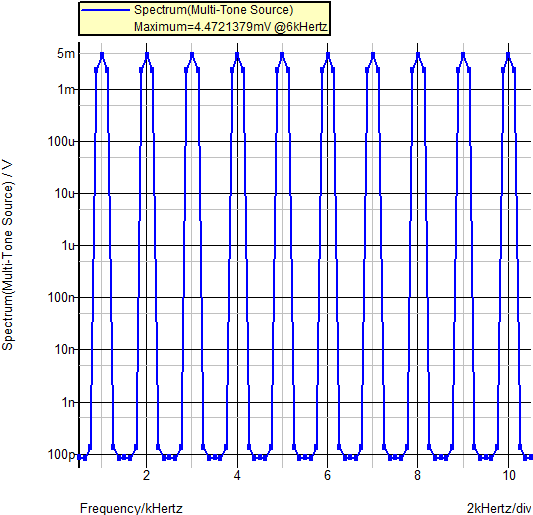The image size is (533, 515).
Task: Click the spectrum peak at 10 kHz
Action: [509, 54]
